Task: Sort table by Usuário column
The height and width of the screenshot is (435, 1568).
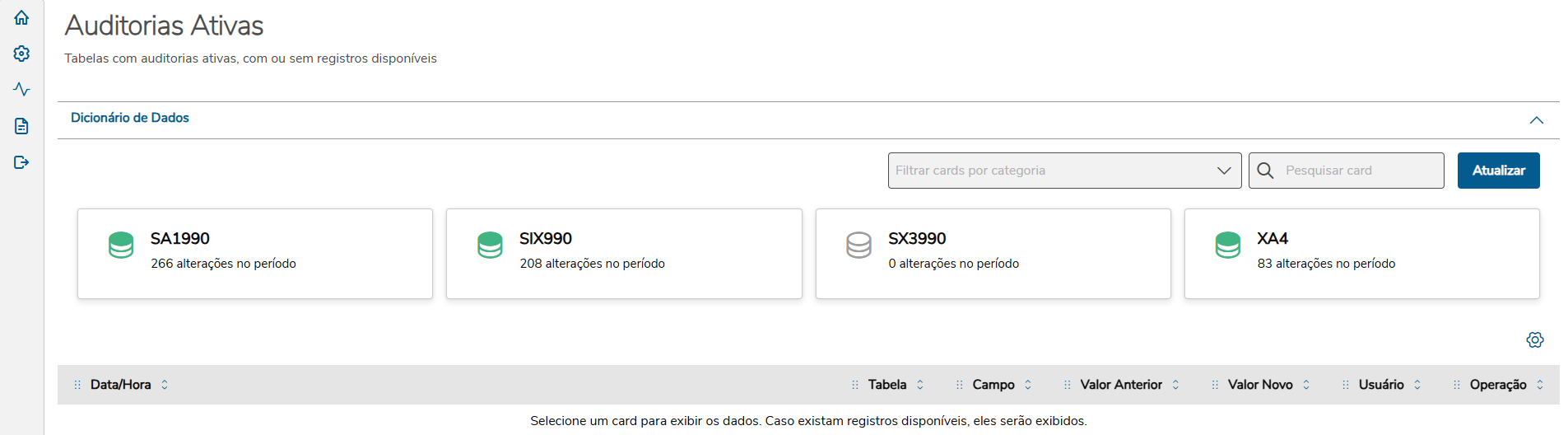Action: point(1417,385)
